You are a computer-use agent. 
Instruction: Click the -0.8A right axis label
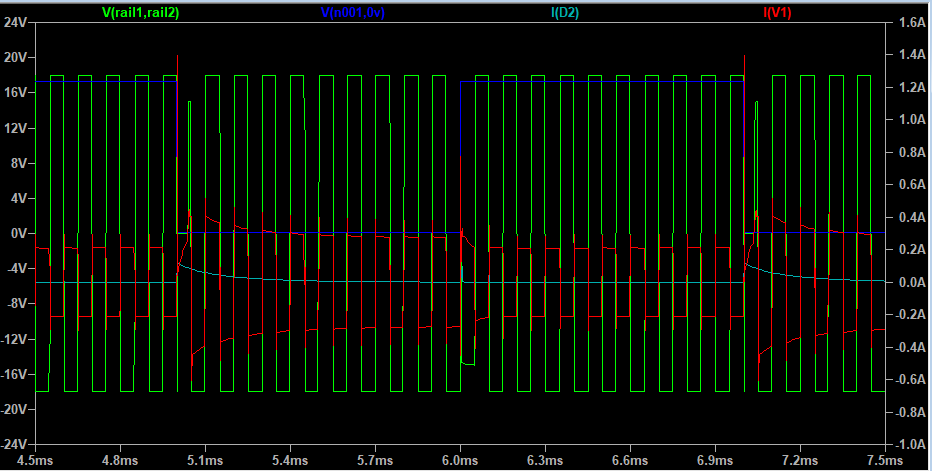pos(911,412)
